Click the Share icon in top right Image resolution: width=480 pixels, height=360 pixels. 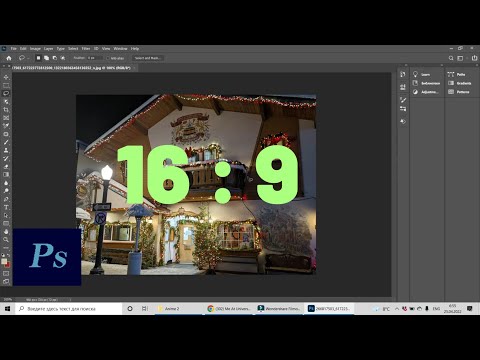(x=474, y=58)
